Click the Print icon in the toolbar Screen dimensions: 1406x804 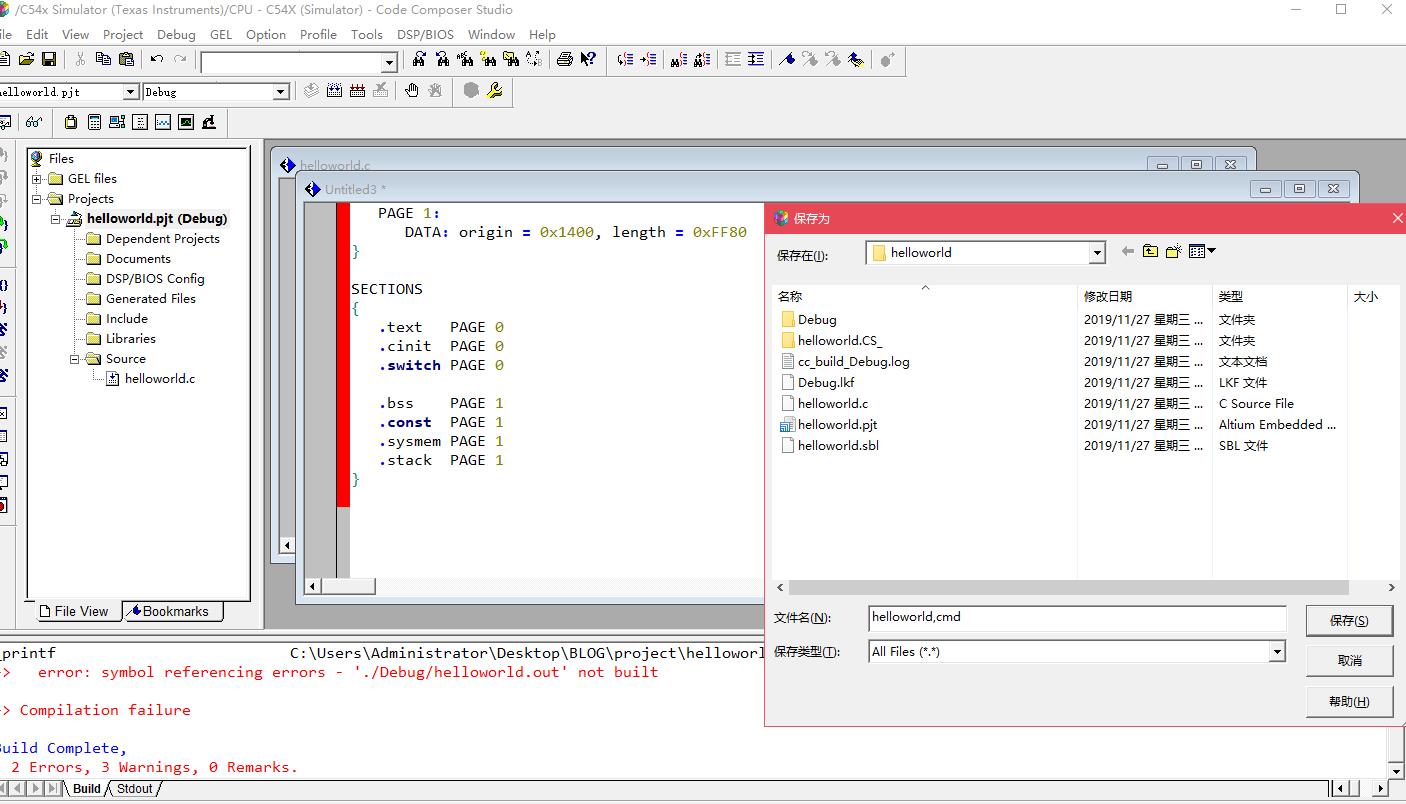point(565,60)
